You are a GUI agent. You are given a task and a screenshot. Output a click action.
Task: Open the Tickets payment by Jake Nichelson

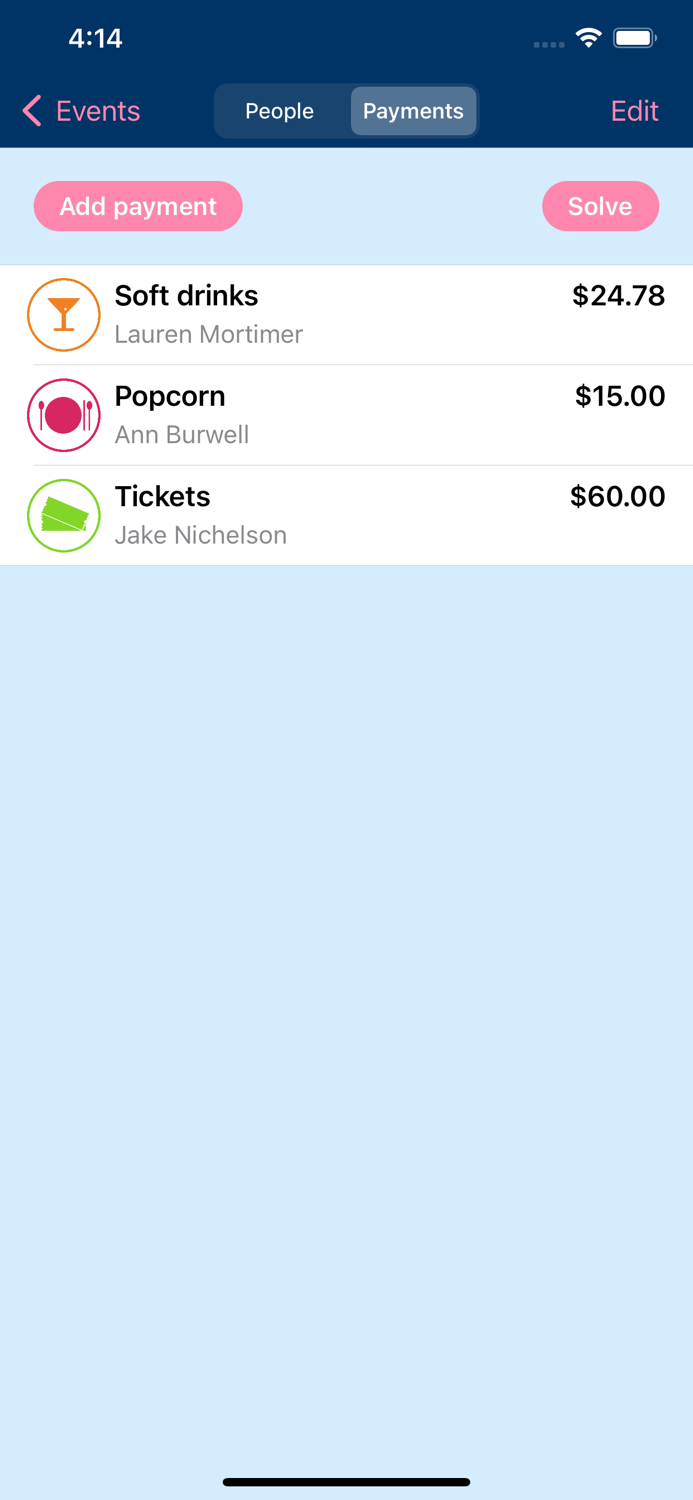coord(346,516)
